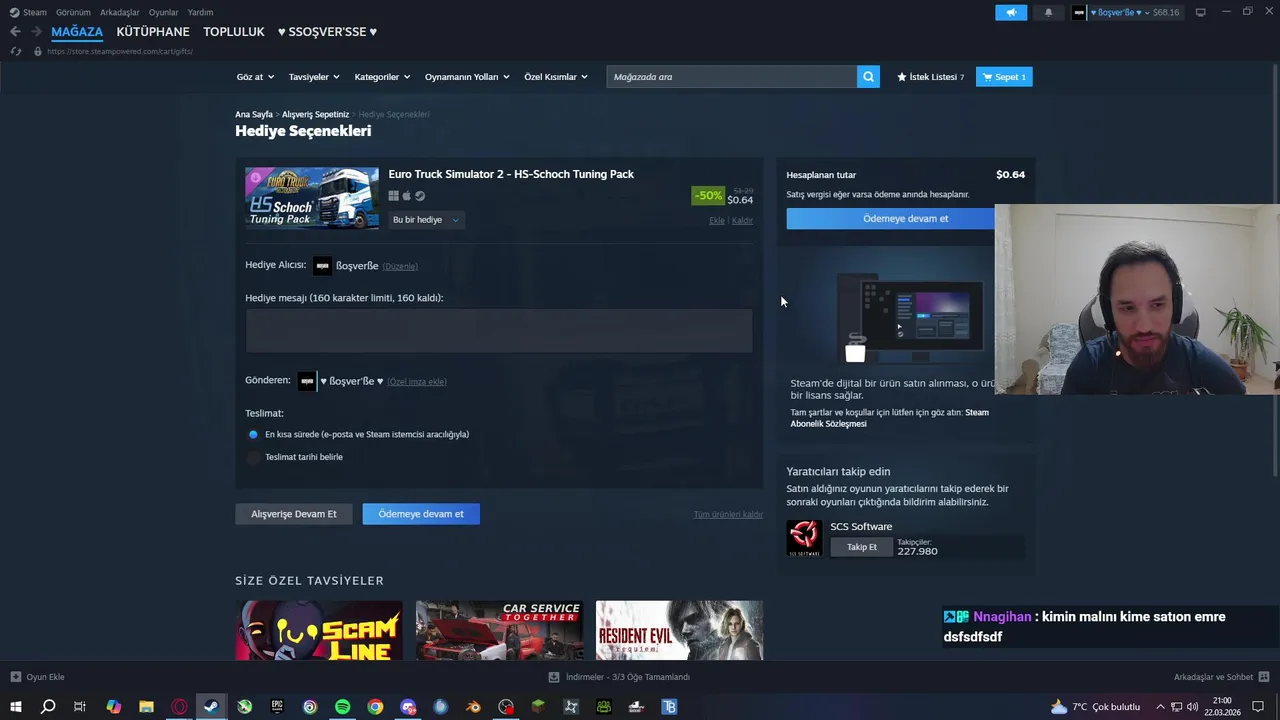Viewport: 1280px width, 720px height.
Task: Open Steam menu in title bar
Action: [28, 12]
